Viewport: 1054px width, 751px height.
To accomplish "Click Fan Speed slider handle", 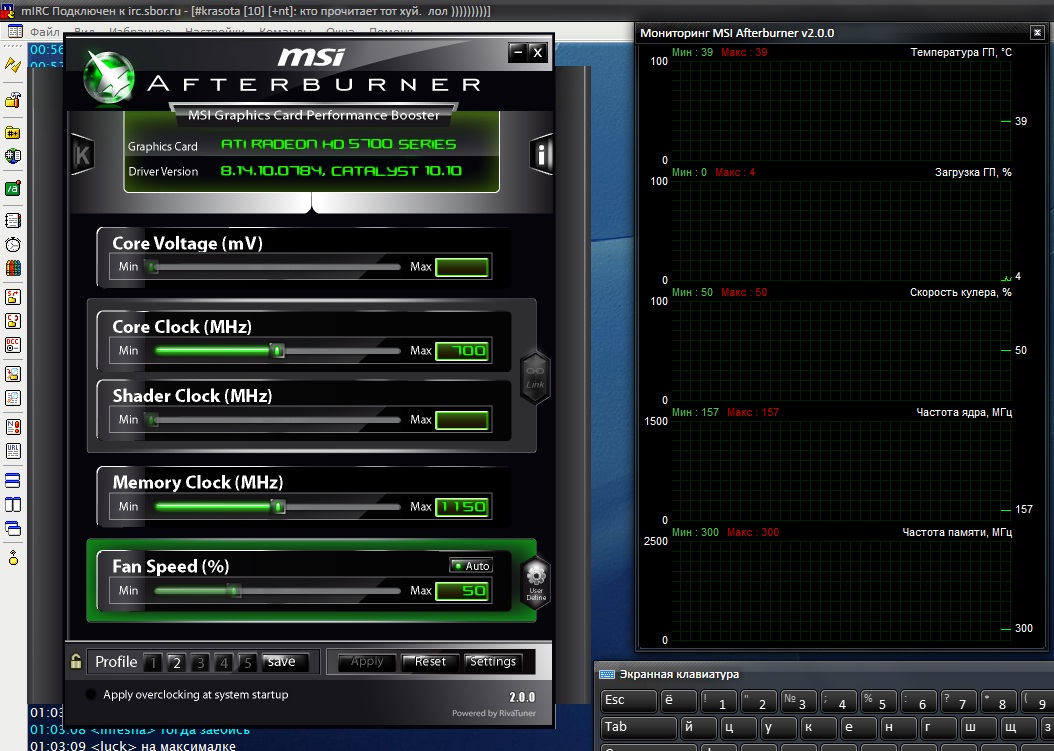I will tap(234, 590).
